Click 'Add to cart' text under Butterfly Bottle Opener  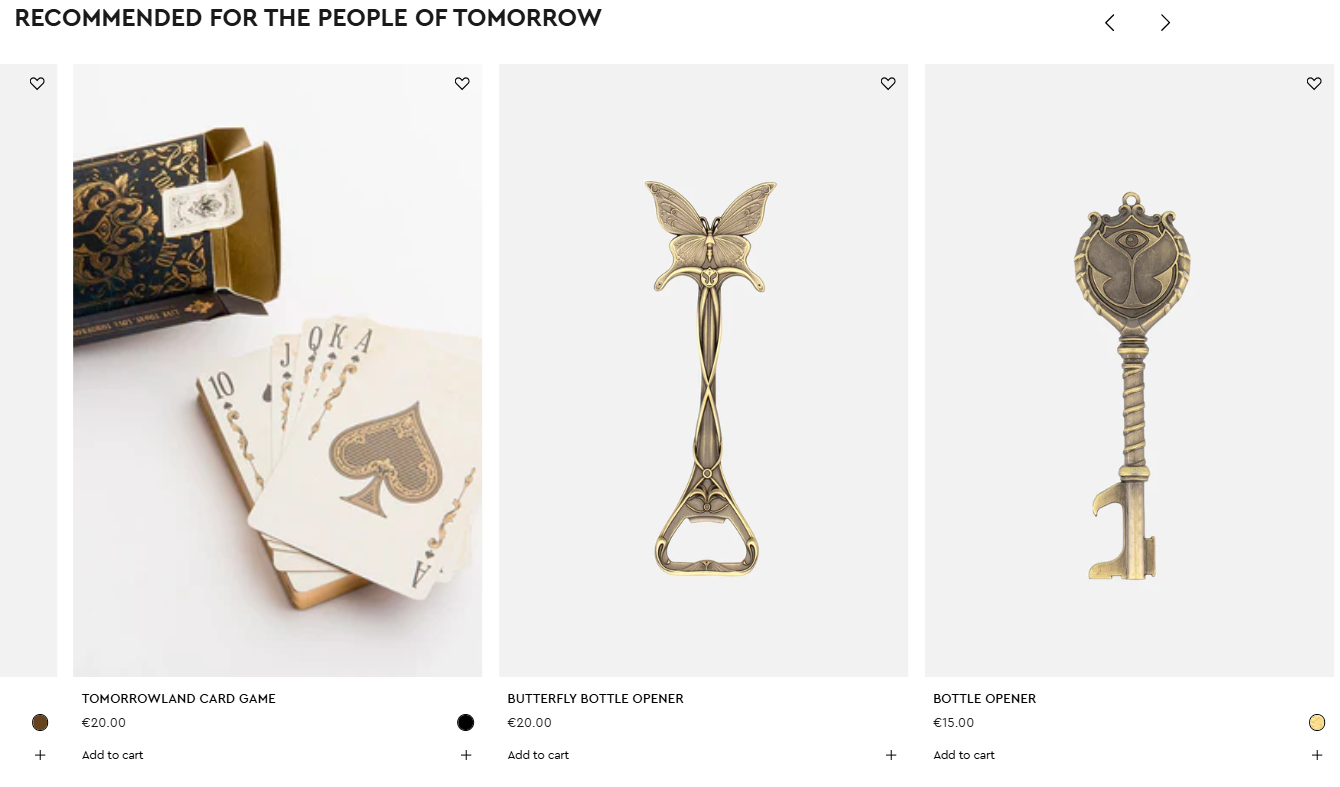538,755
